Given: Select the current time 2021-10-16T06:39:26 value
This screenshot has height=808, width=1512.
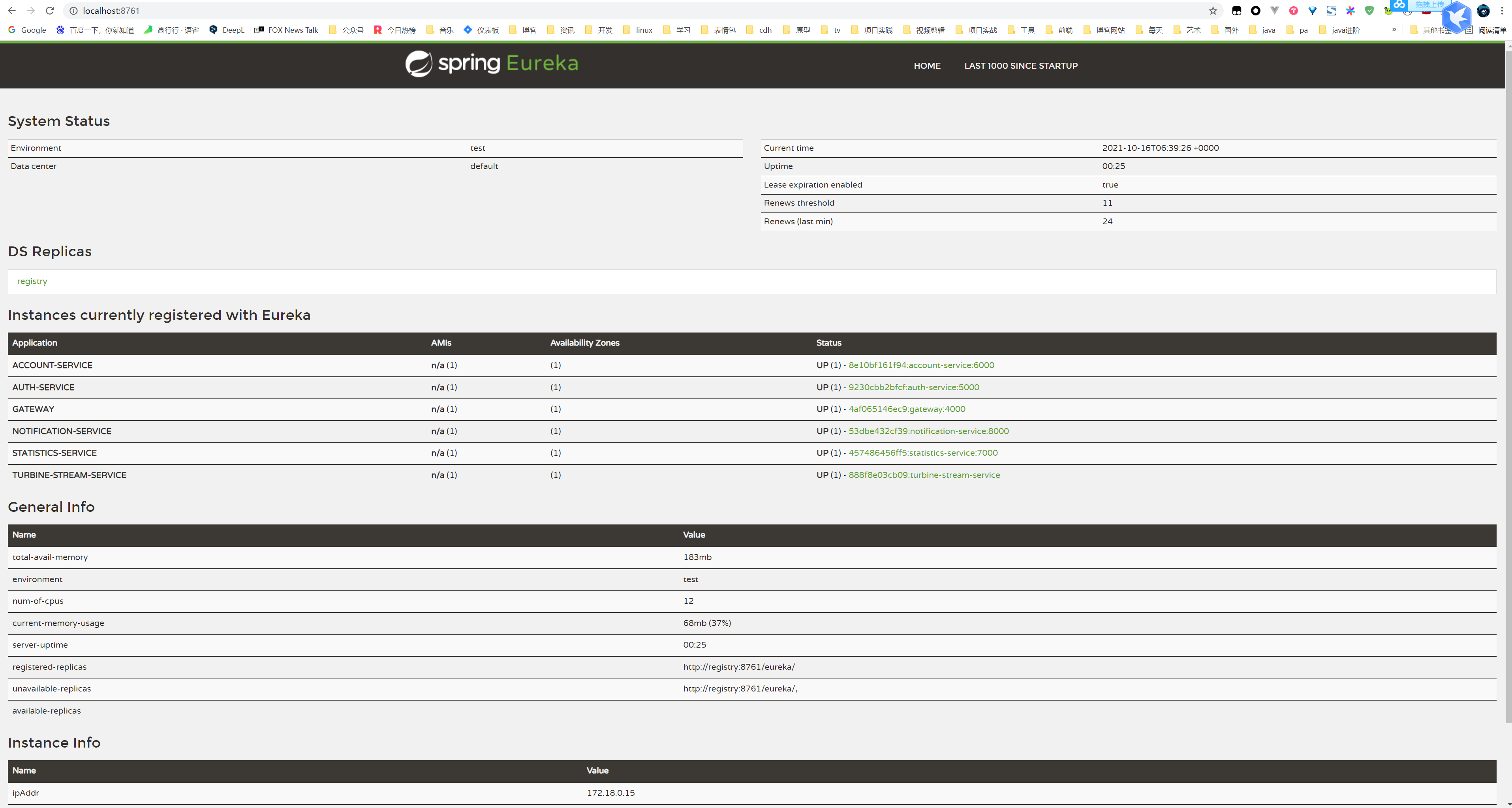Looking at the screenshot, I should pos(1160,148).
